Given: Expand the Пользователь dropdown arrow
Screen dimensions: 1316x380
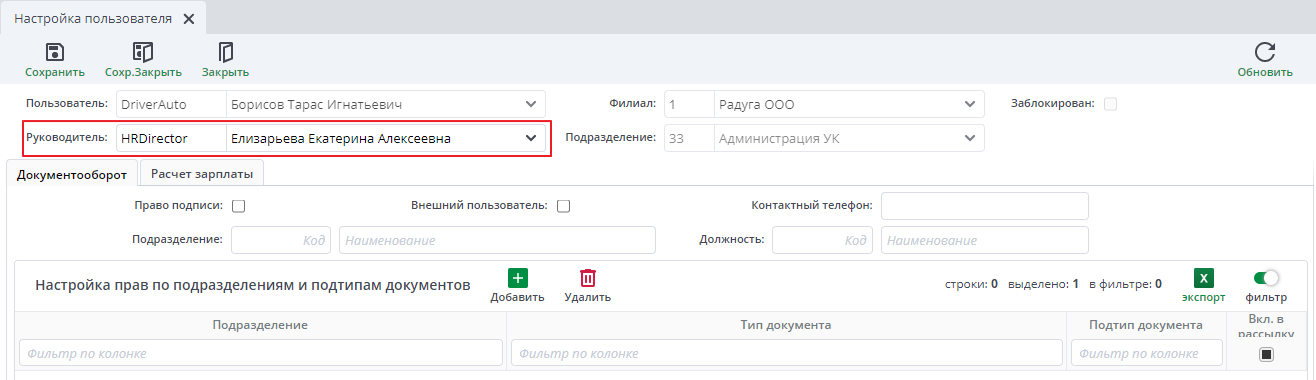Looking at the screenshot, I should point(530,104).
